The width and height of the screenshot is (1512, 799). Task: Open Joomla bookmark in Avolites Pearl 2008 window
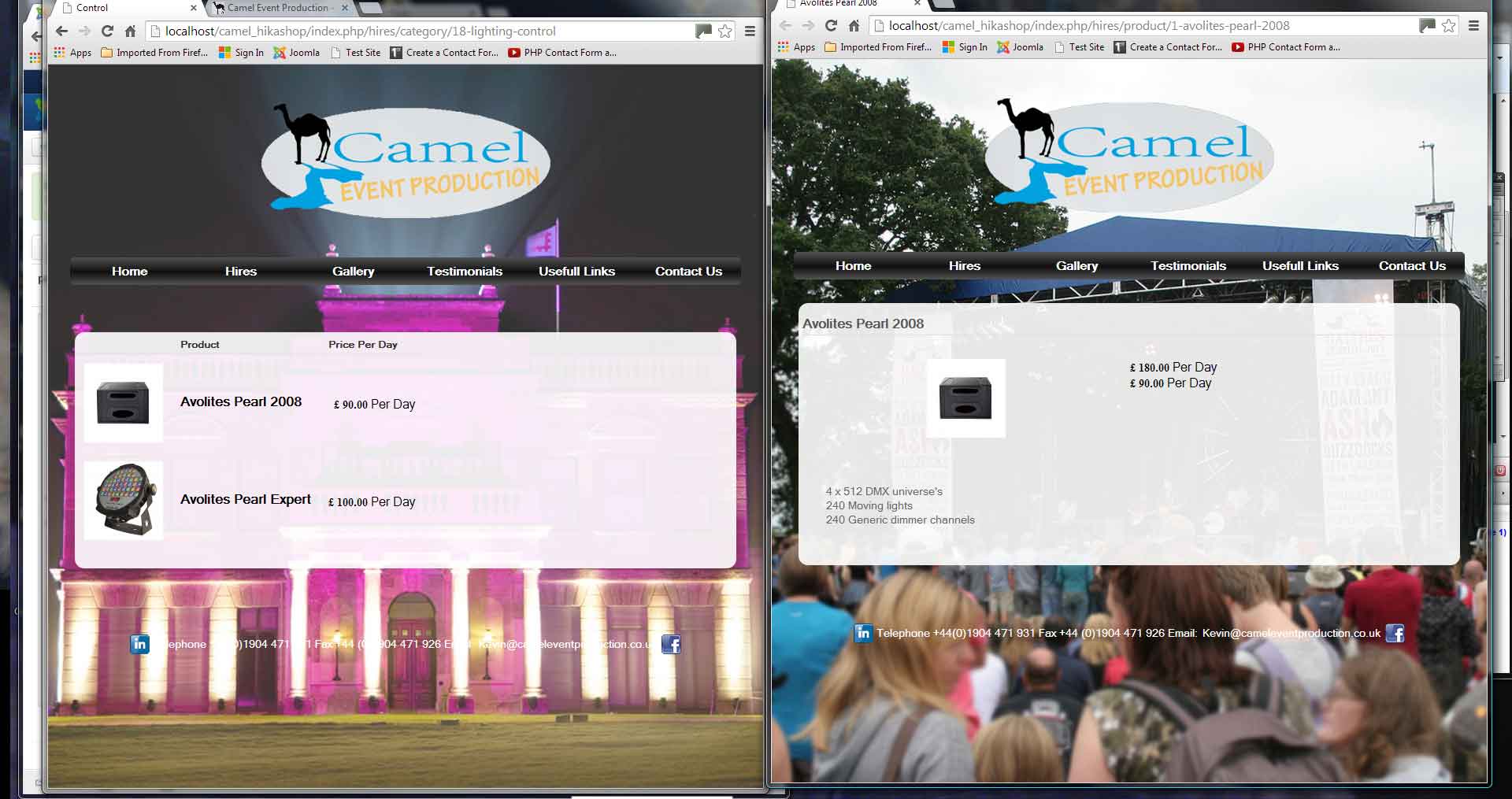[1020, 47]
